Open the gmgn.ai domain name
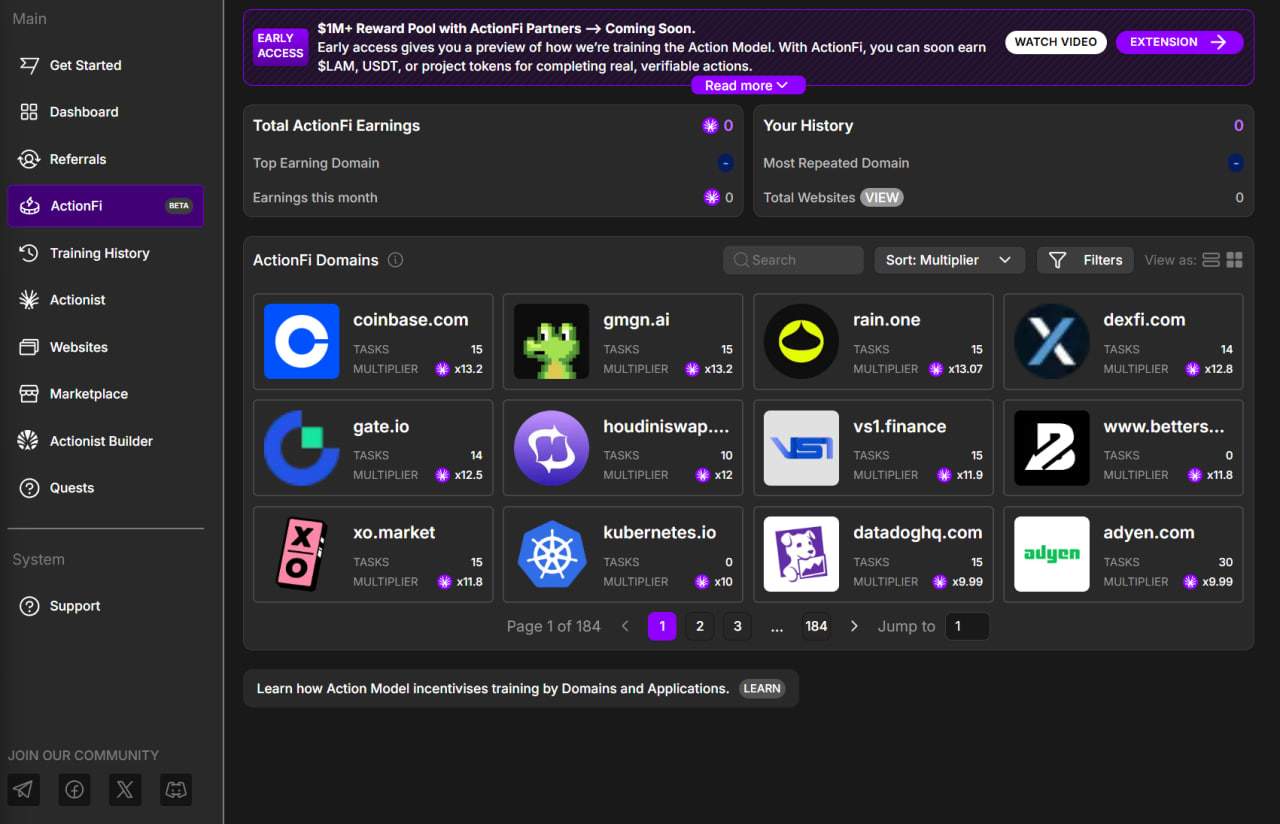This screenshot has height=824, width=1280. tap(636, 320)
